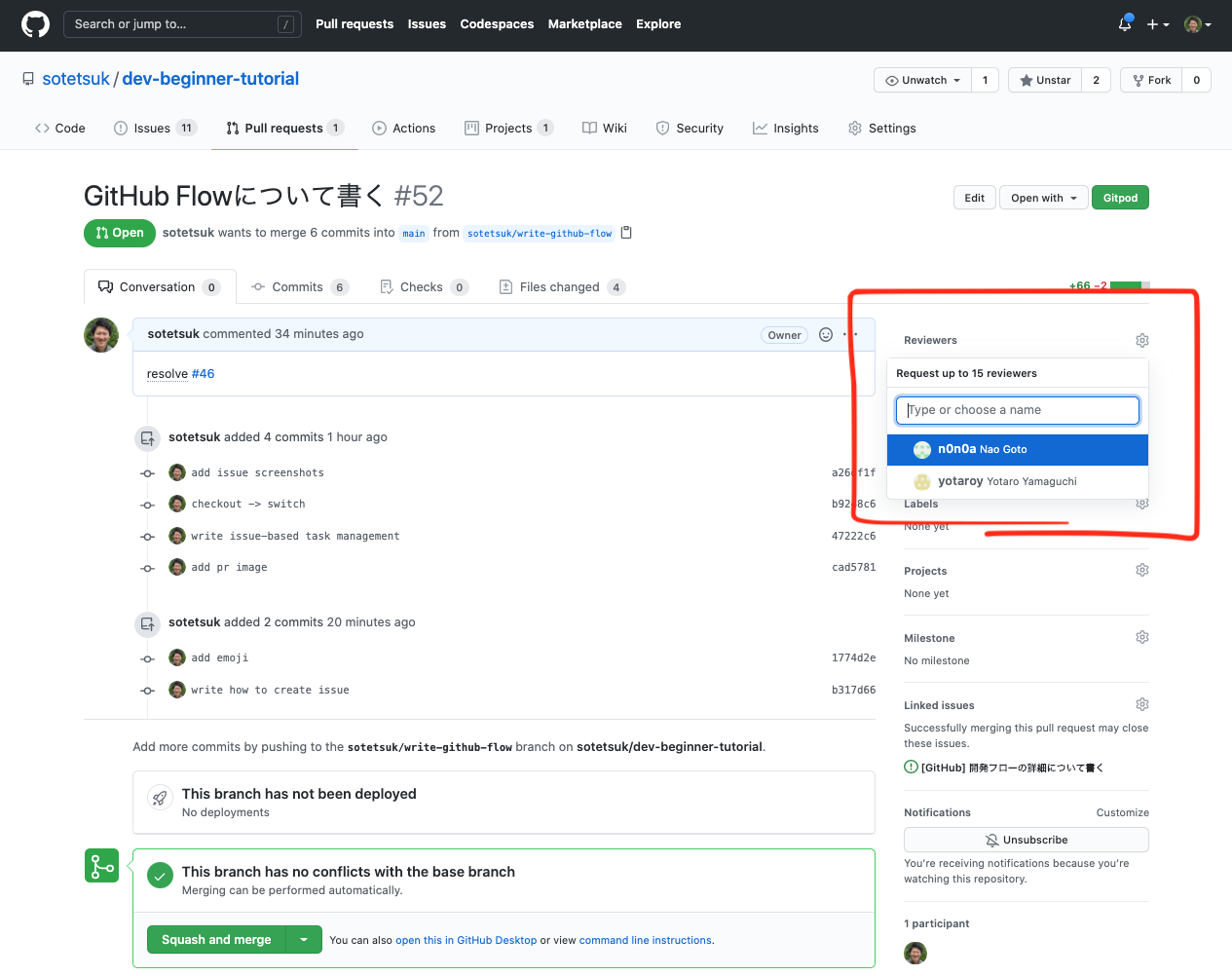Open the comment options kebab menu
The height and width of the screenshot is (976, 1232).
[x=851, y=334]
